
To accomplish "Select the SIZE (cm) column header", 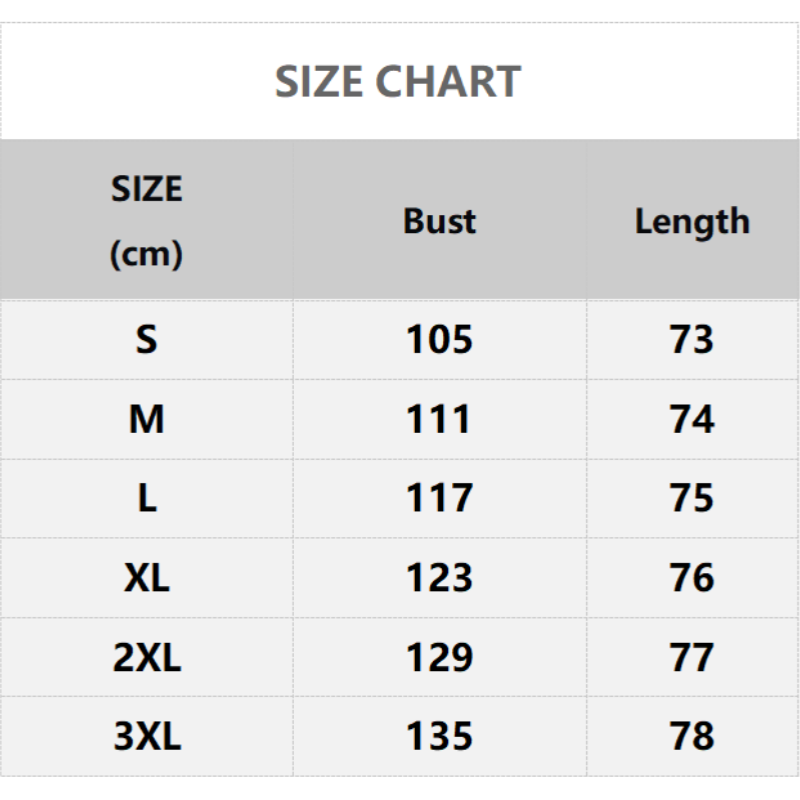I will [146, 221].
